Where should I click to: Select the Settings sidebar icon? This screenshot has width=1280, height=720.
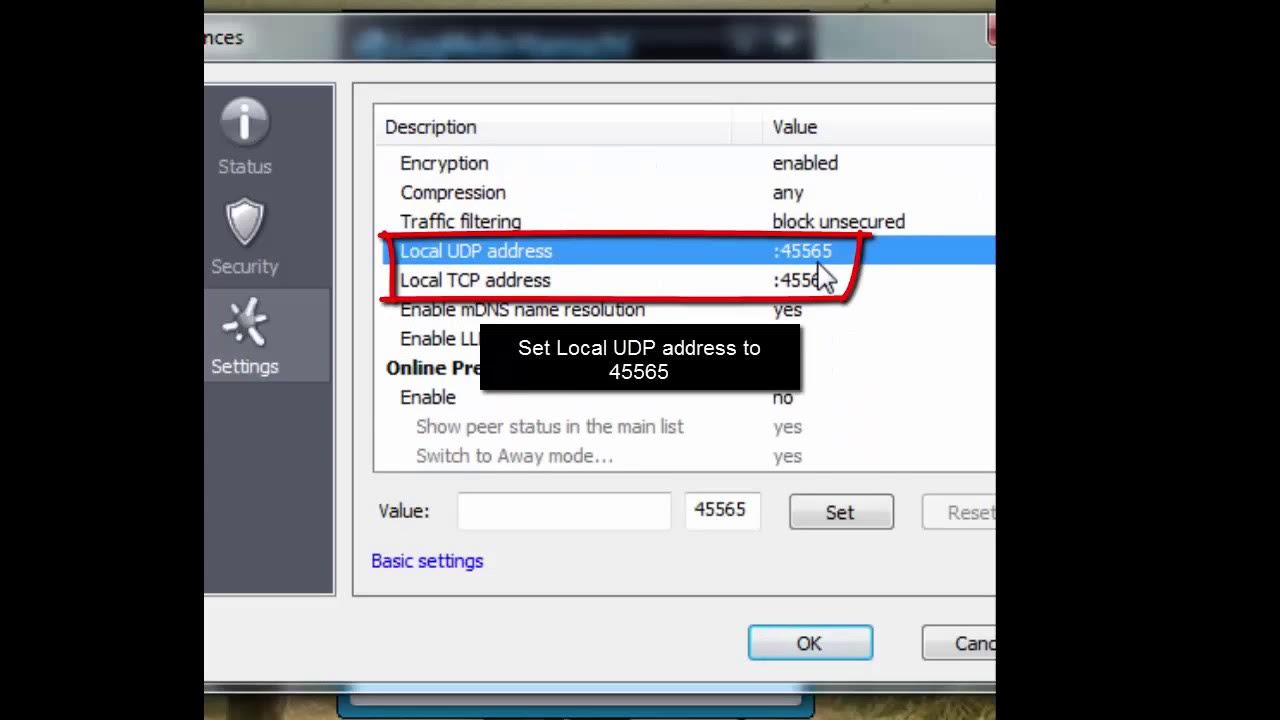[x=245, y=323]
